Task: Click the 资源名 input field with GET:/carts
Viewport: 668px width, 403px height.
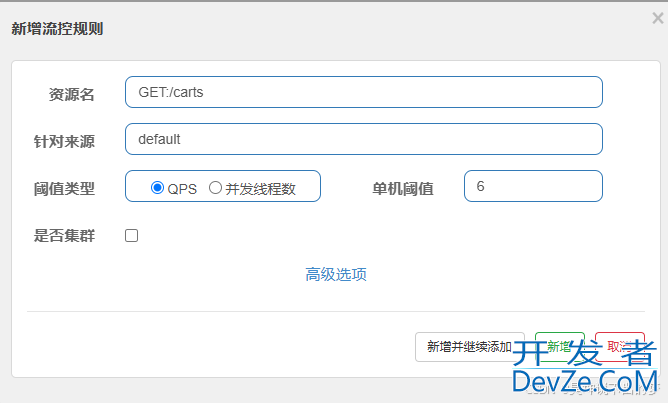Action: 363,92
